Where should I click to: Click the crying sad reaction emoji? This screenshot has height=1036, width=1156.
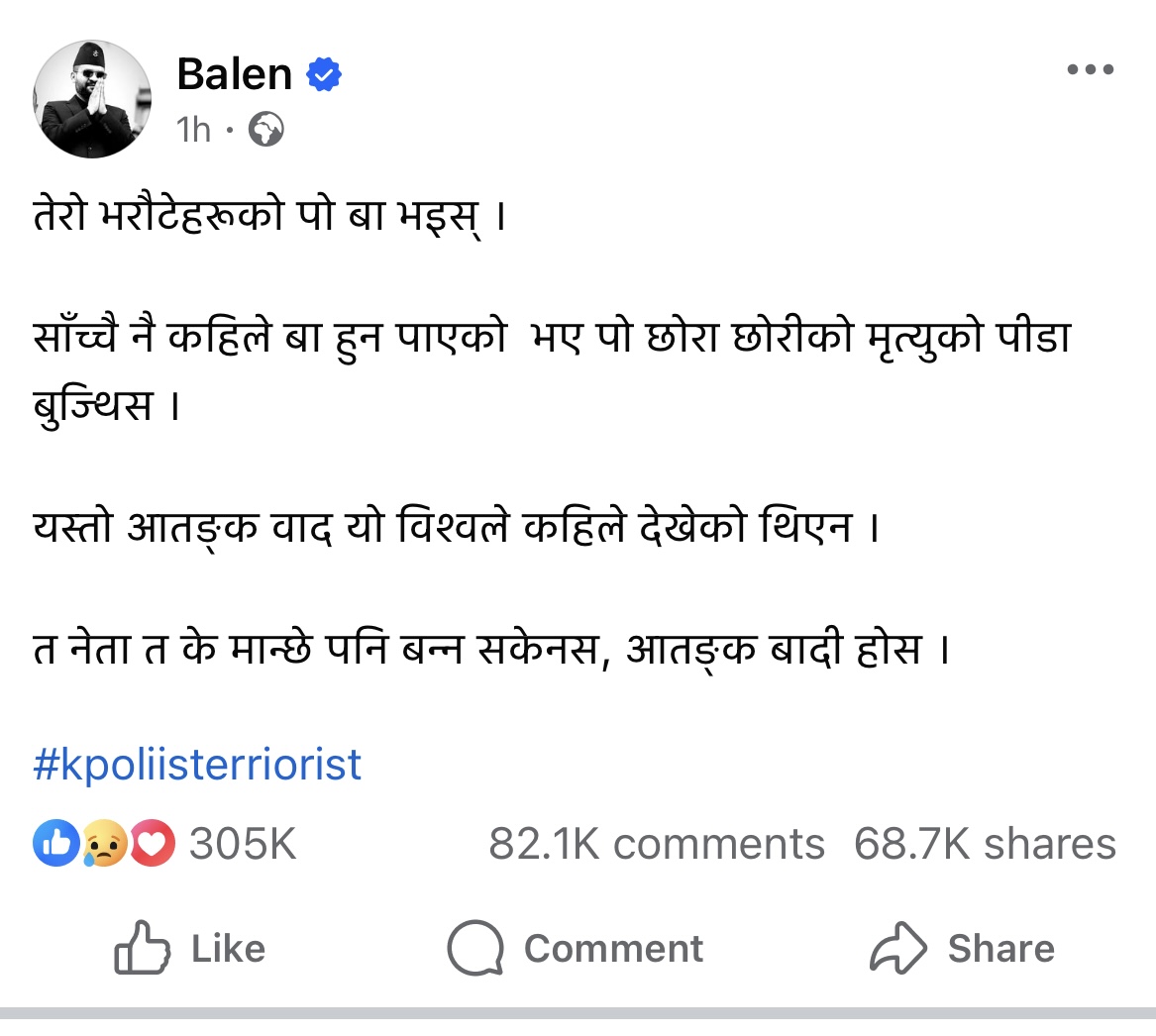[x=105, y=844]
